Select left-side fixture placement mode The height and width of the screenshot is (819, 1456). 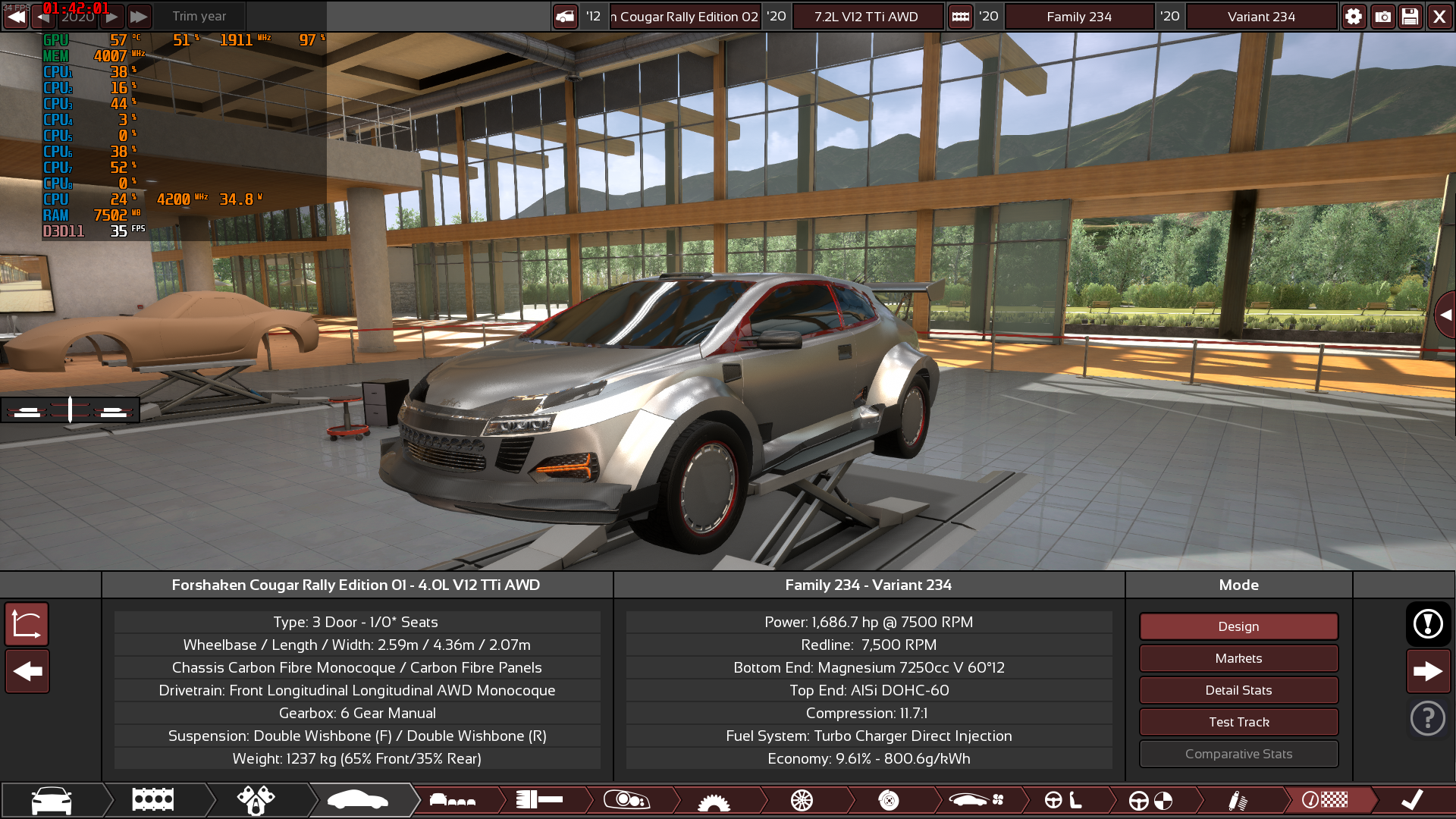(27, 412)
